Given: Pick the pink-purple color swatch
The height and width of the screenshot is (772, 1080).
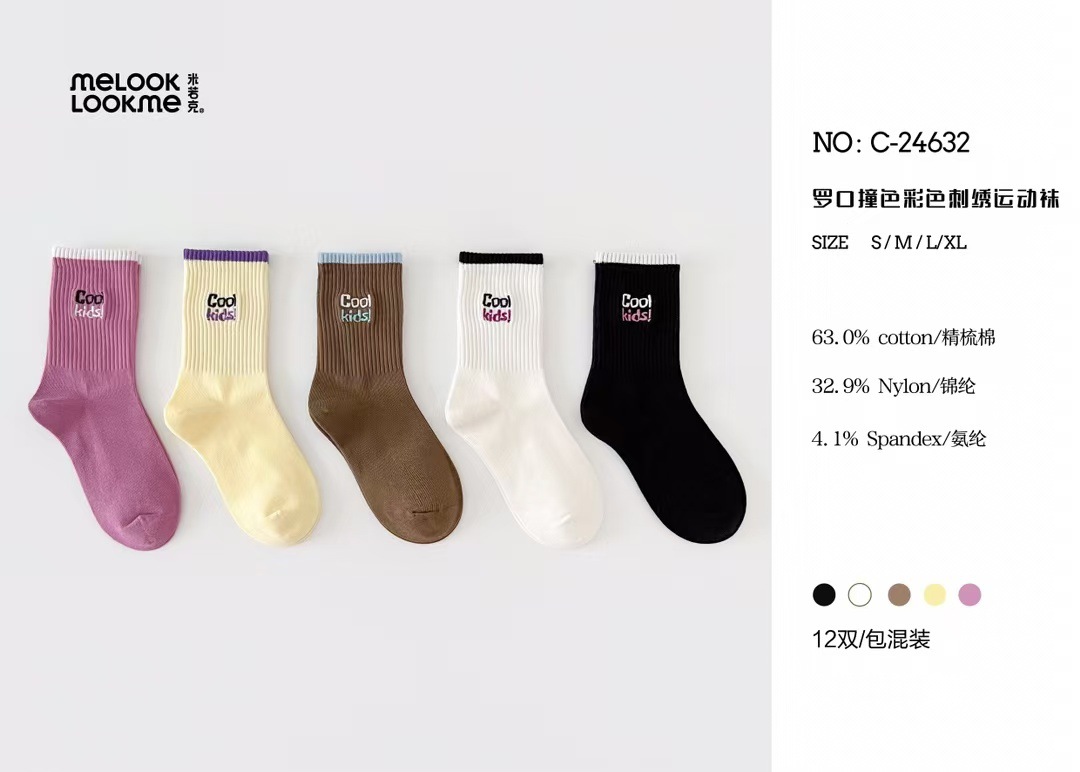Looking at the screenshot, I should (969, 595).
